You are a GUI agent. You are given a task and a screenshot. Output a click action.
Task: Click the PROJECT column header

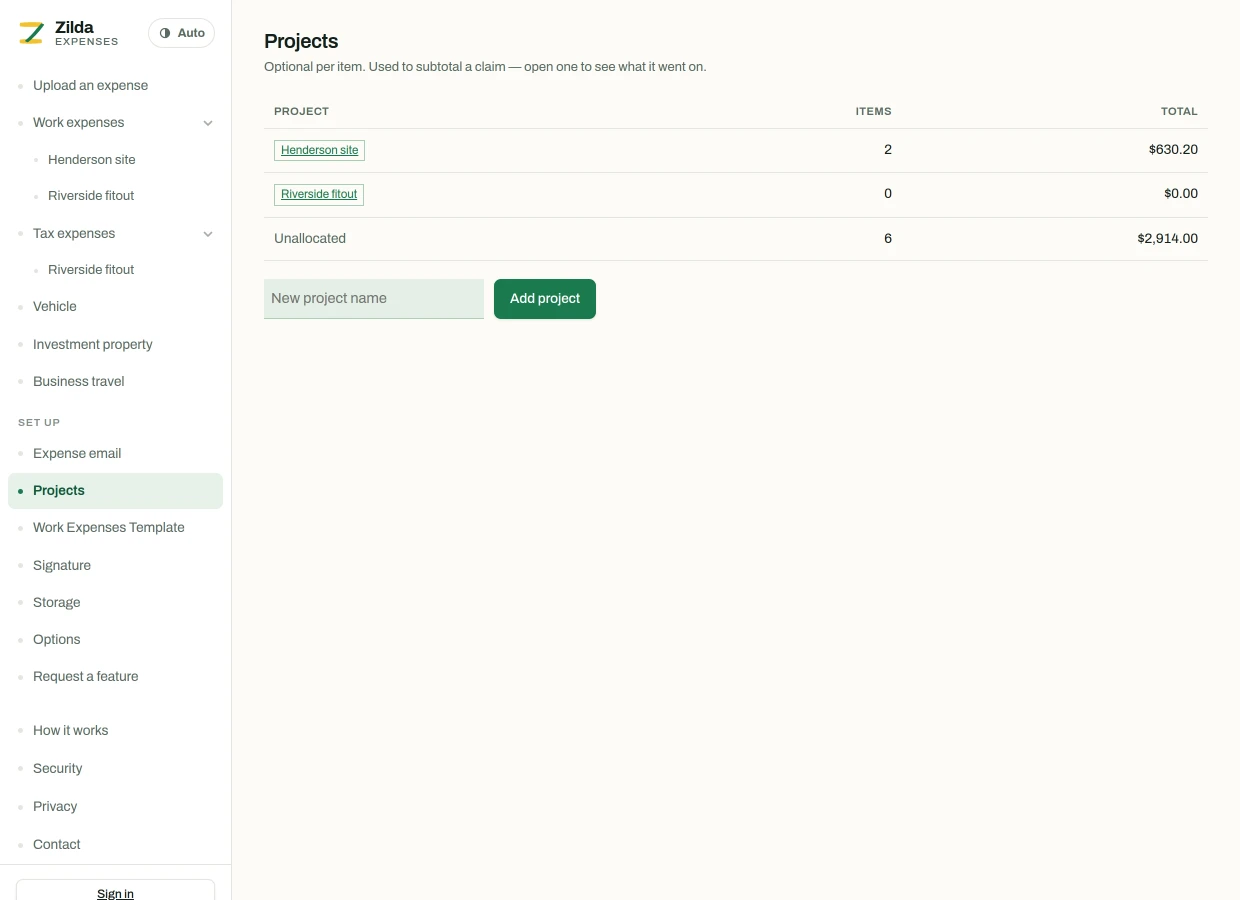301,111
